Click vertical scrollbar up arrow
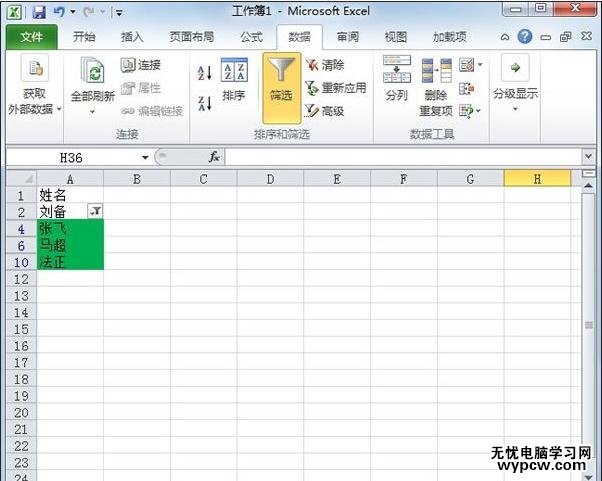This screenshot has width=602, height=481. click(588, 185)
